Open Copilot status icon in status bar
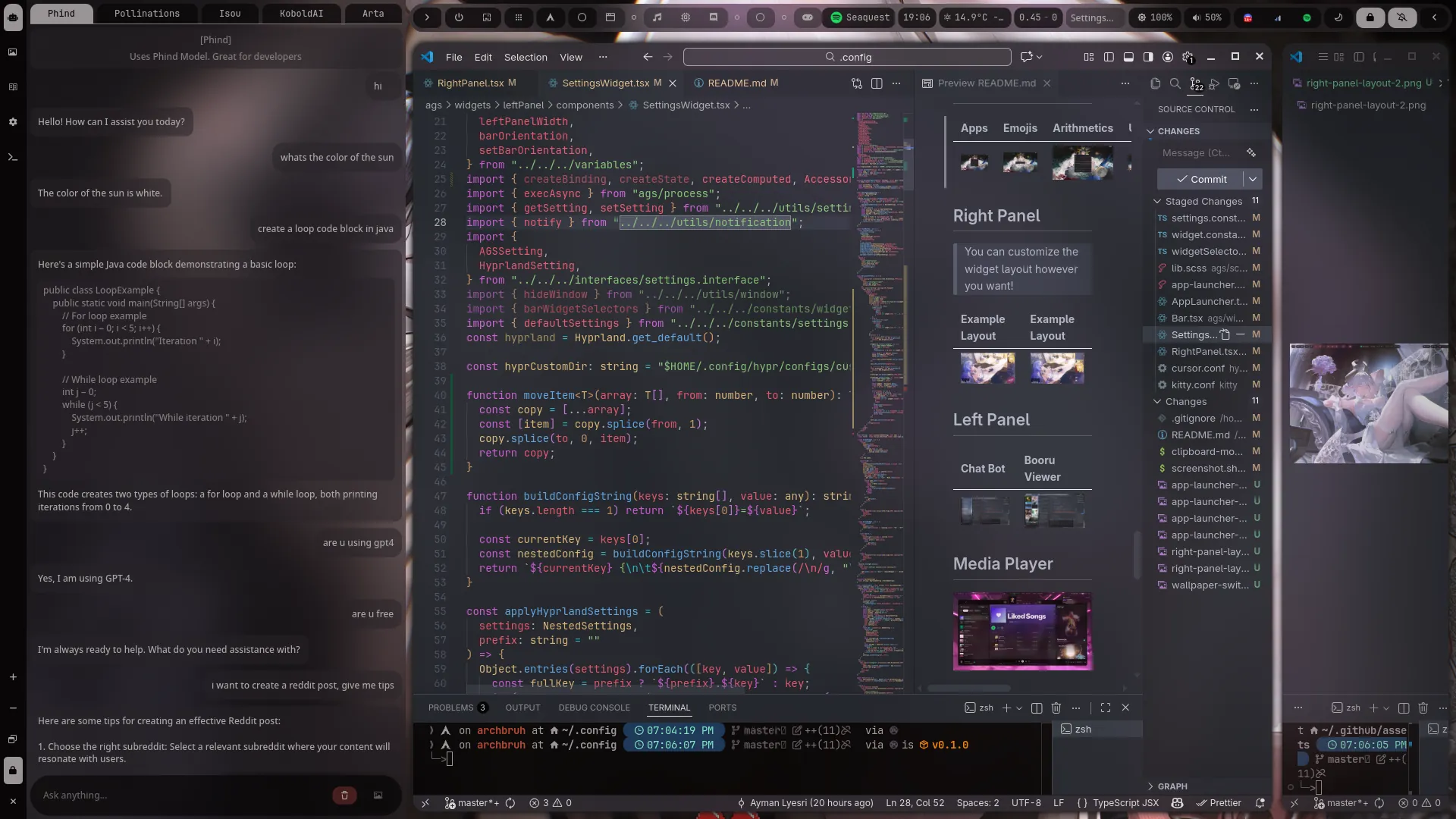 point(1178,802)
